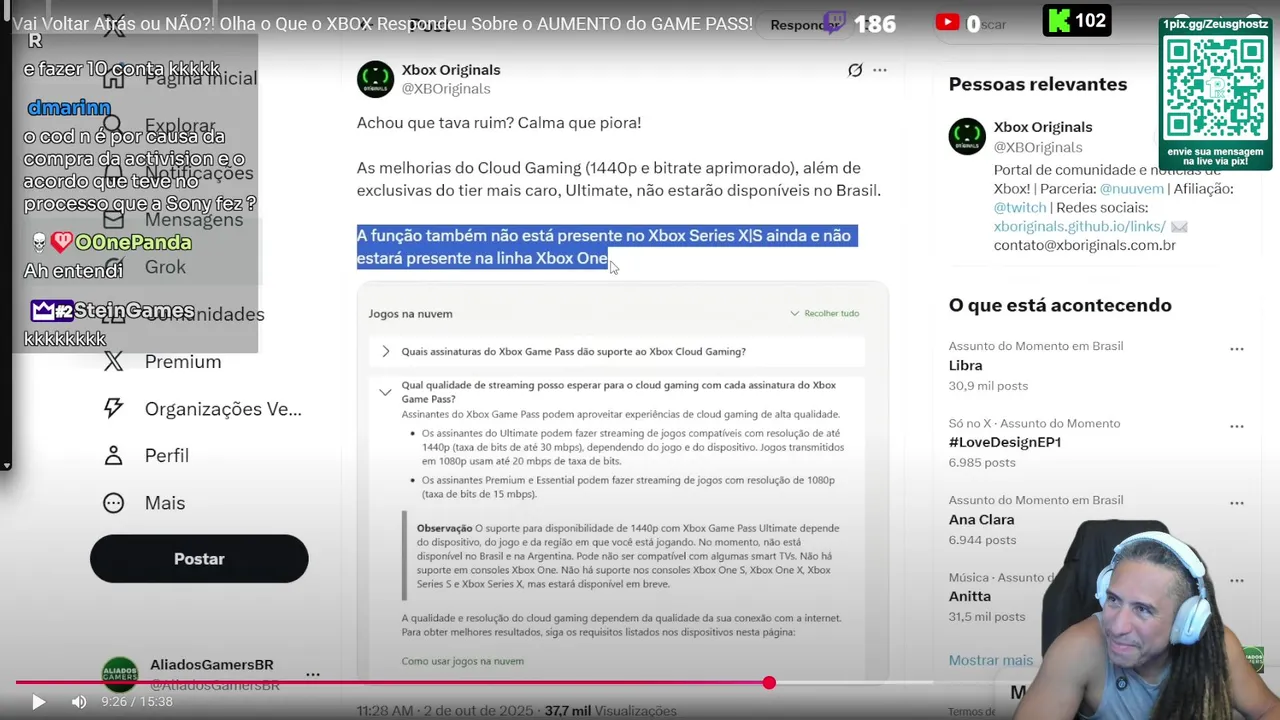The height and width of the screenshot is (720, 1280).
Task: Click the Anitta trending topic
Action: 970,596
